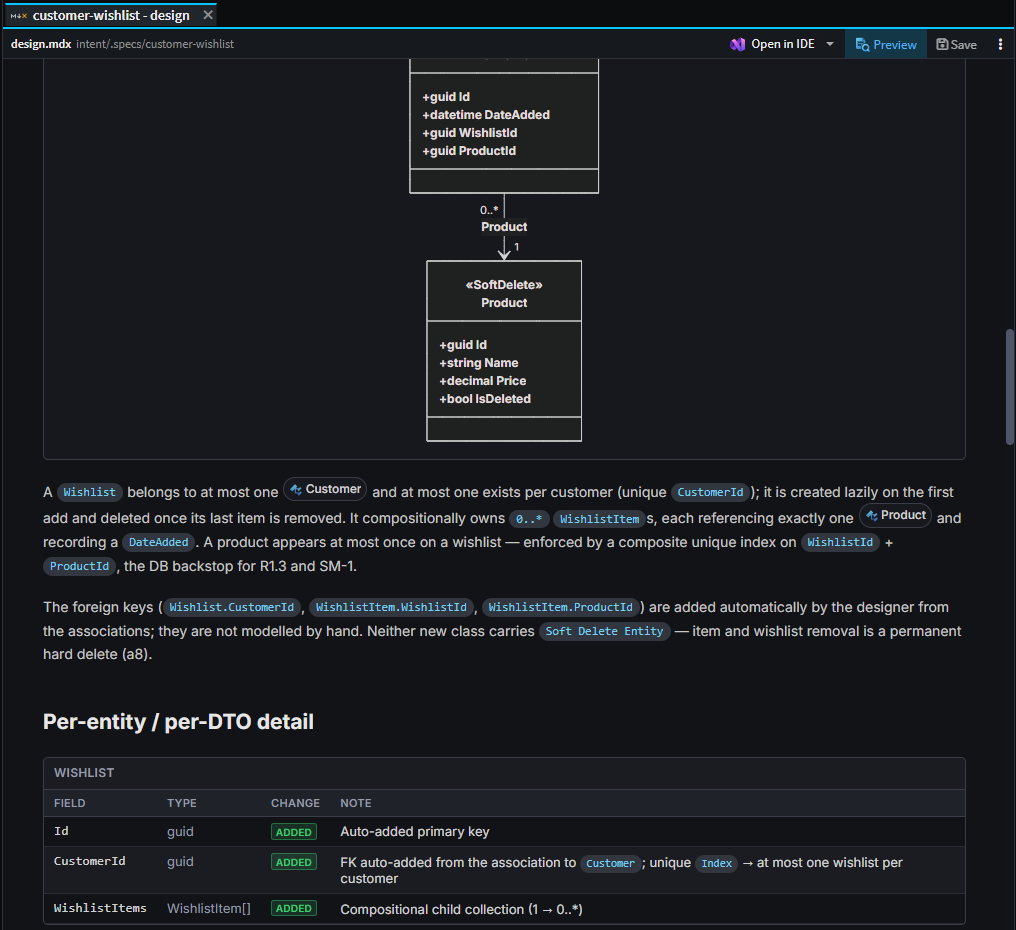Click the Wishlist code chip in first paragraph

click(x=89, y=493)
